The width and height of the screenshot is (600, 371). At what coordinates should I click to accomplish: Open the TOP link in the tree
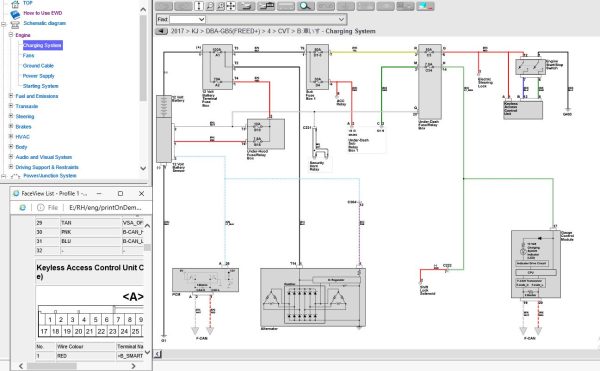(x=28, y=3)
